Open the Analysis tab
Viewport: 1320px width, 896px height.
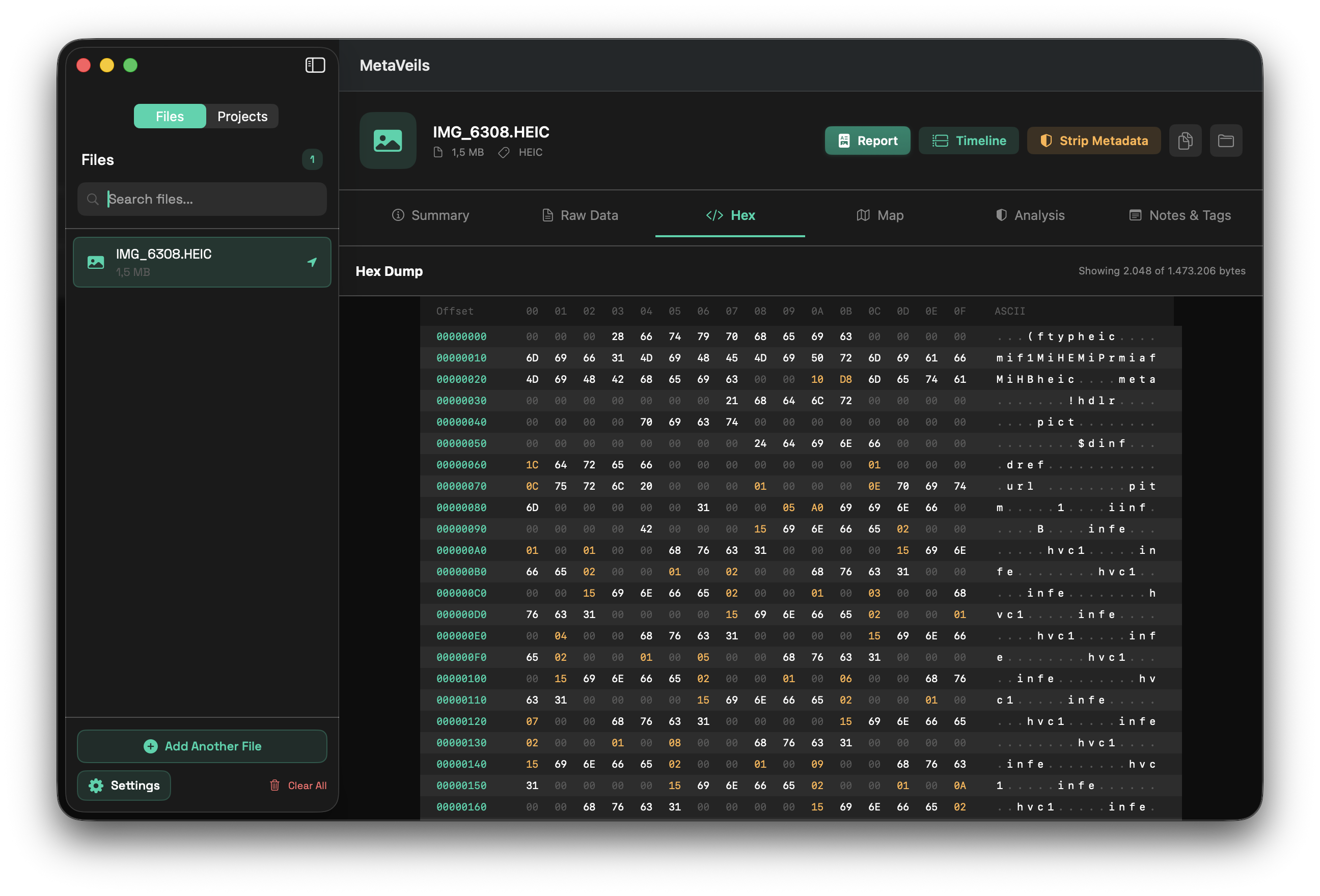pyautogui.click(x=1030, y=215)
